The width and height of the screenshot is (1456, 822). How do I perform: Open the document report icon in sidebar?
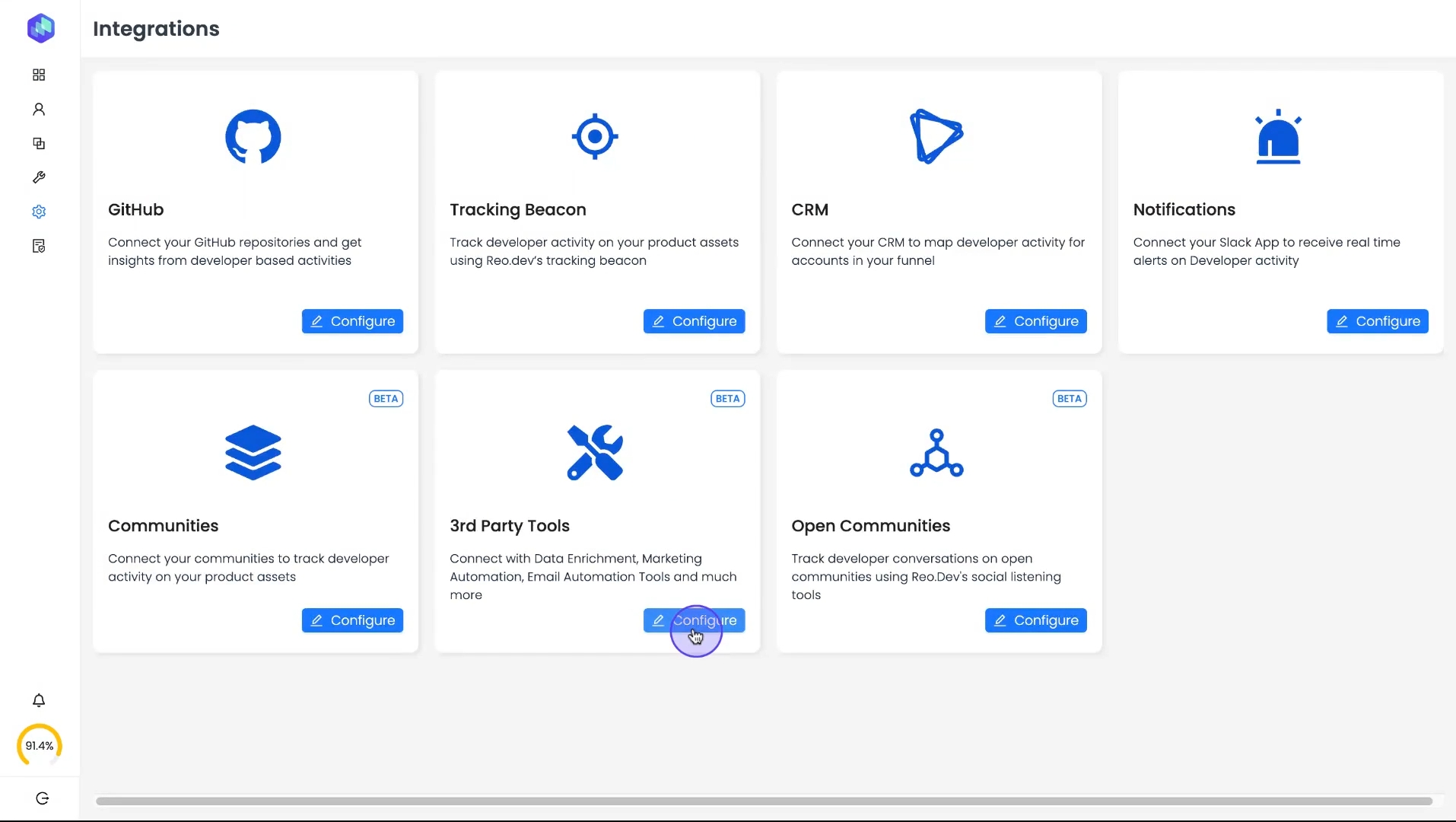point(39,246)
